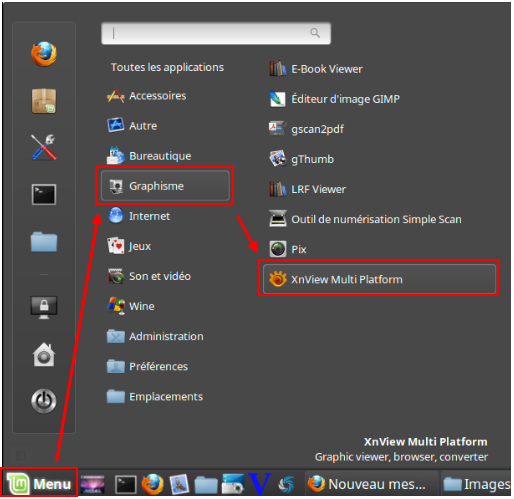Screen dimensions: 514x499
Task: Launch Terminal from the favorites sidebar
Action: 44,194
